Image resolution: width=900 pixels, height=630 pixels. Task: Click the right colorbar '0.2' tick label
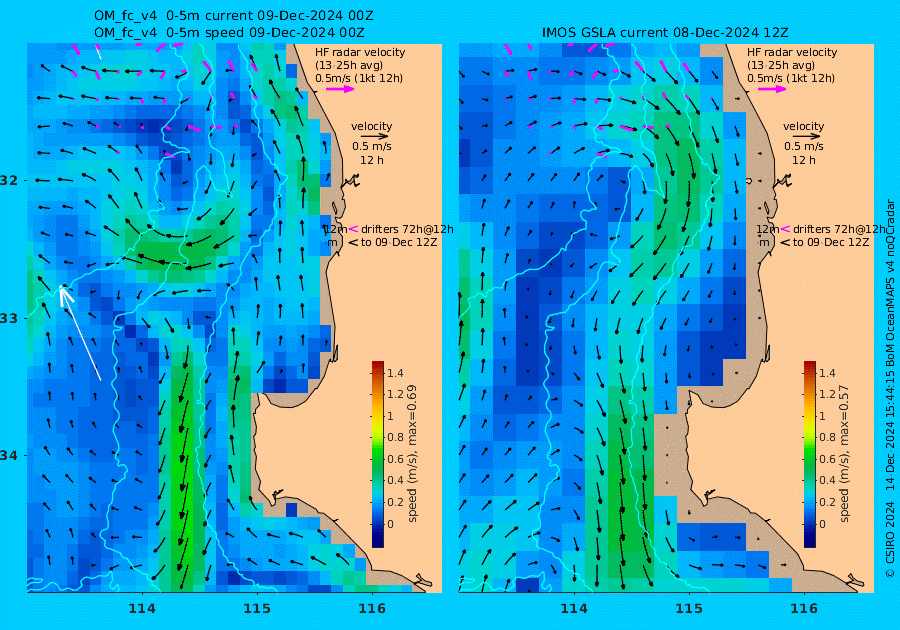827,501
